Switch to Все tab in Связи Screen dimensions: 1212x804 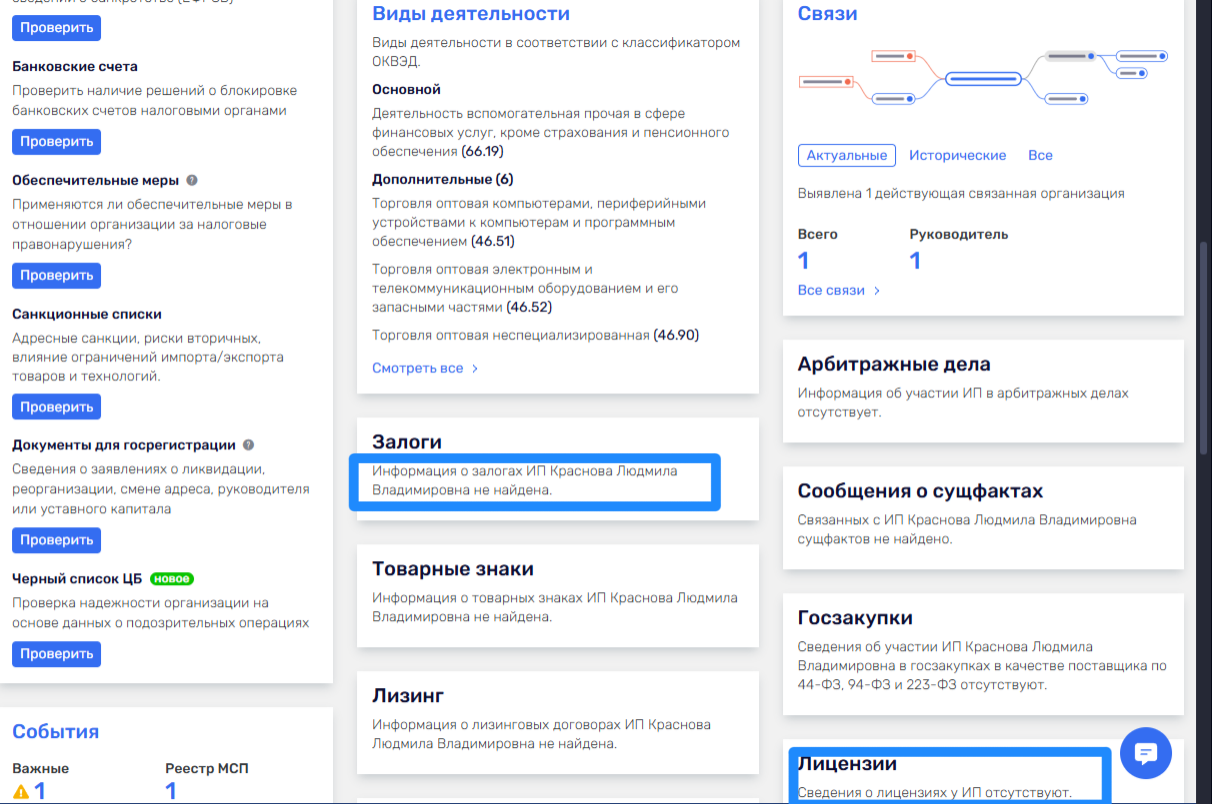point(1040,155)
